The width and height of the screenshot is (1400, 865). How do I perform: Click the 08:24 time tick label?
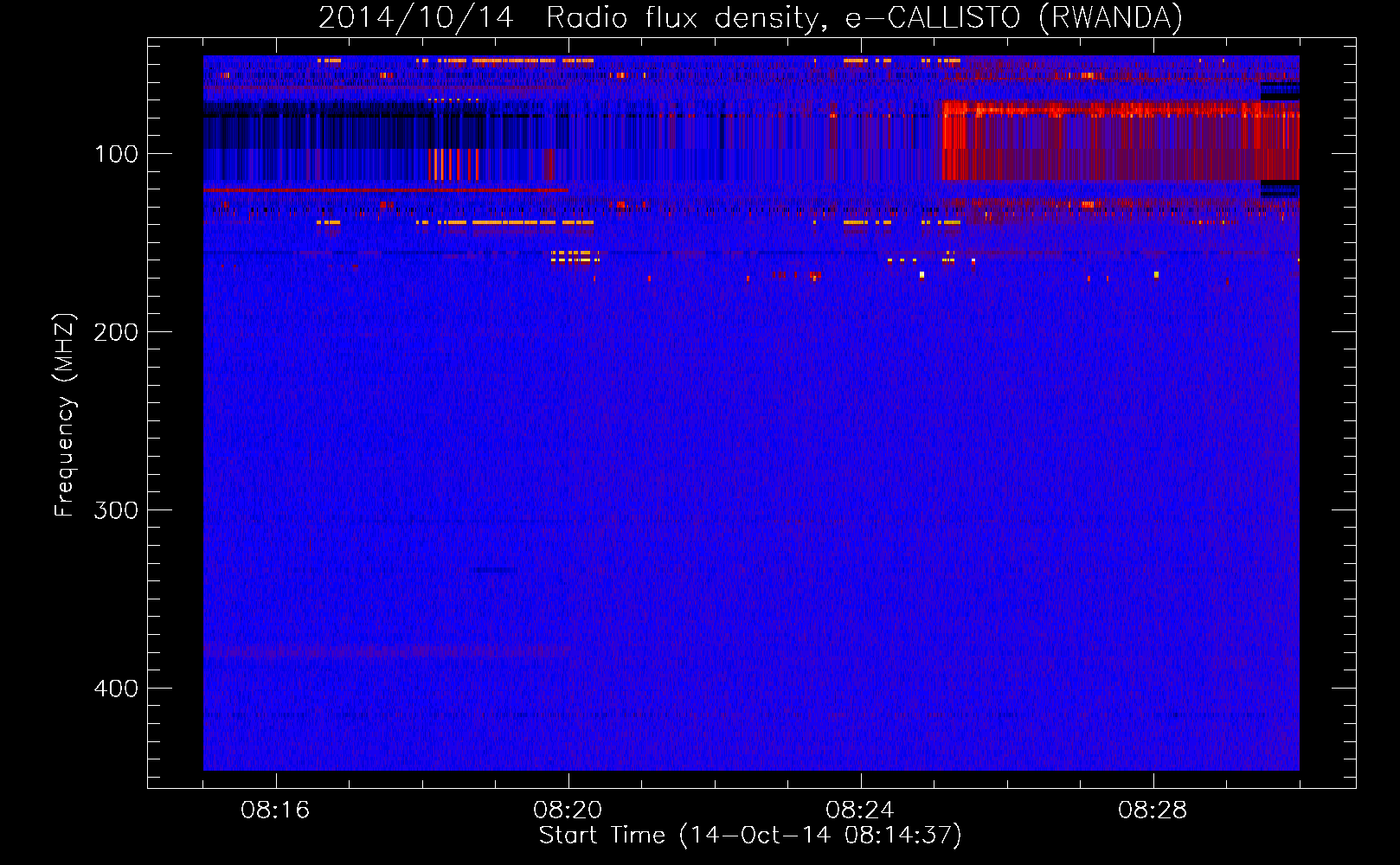[x=860, y=811]
